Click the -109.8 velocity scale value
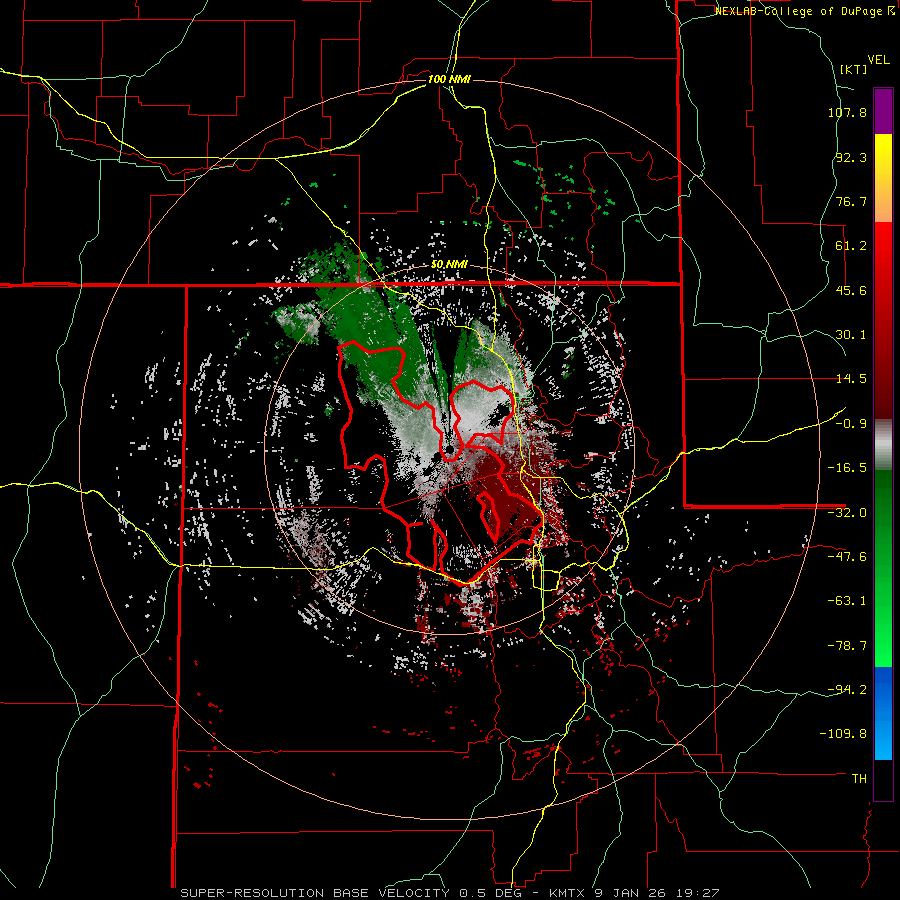 pos(844,734)
